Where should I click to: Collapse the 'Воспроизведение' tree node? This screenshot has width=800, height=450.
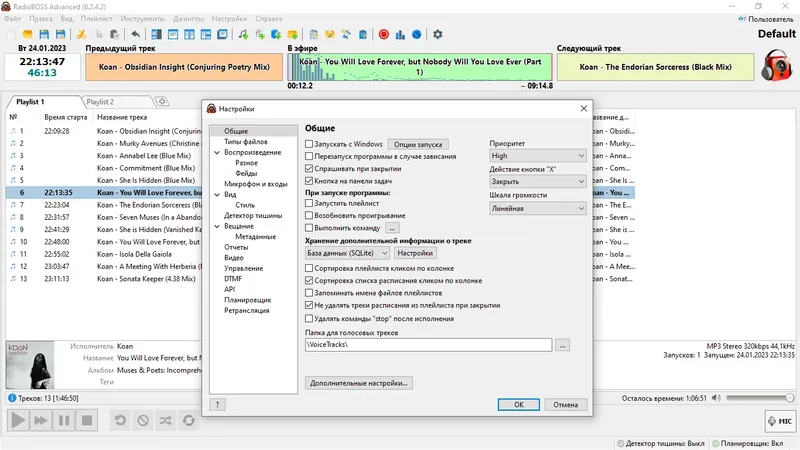click(217, 153)
